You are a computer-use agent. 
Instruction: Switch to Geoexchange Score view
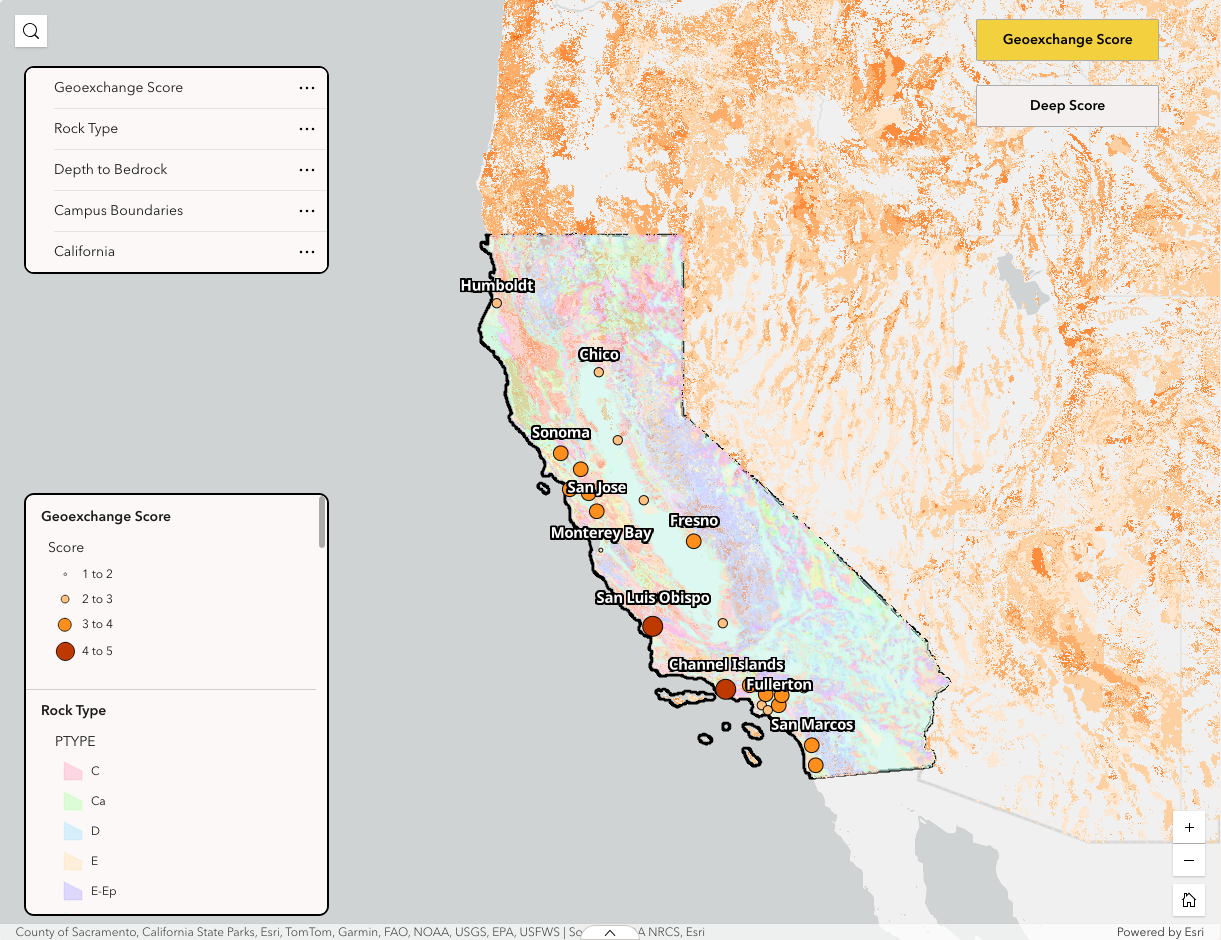click(x=1067, y=40)
